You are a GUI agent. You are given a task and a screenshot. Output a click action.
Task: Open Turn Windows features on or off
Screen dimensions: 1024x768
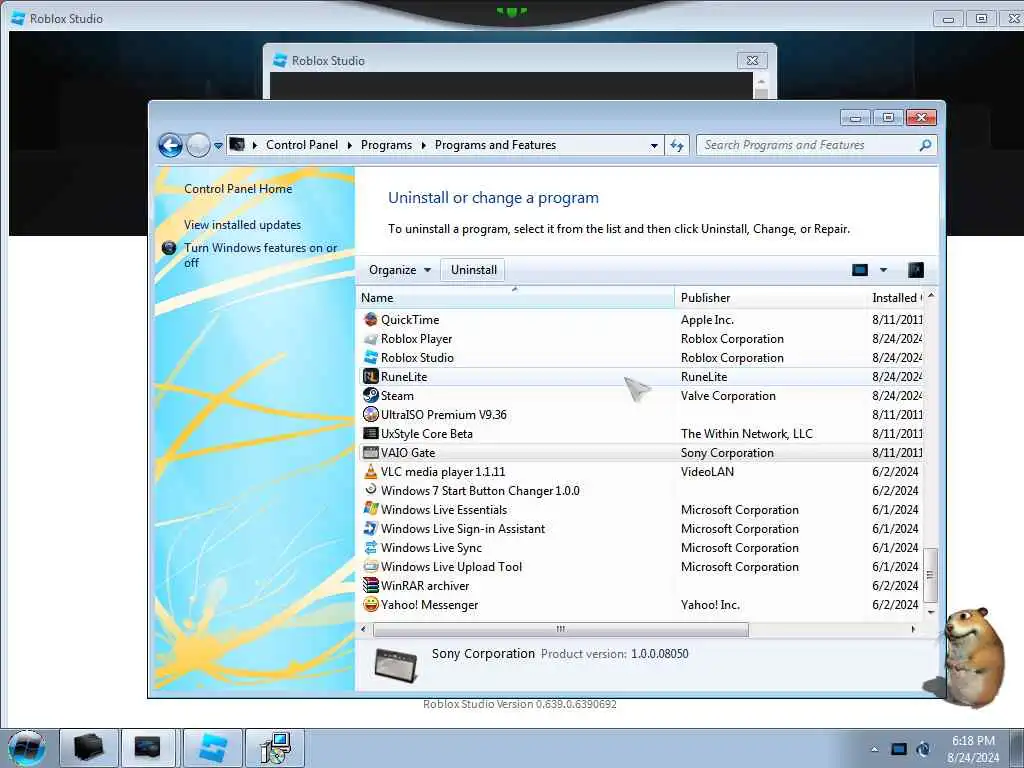tap(261, 255)
